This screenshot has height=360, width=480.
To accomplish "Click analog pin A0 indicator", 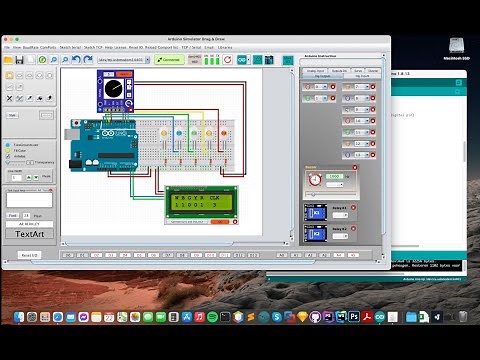I will coord(282,255).
